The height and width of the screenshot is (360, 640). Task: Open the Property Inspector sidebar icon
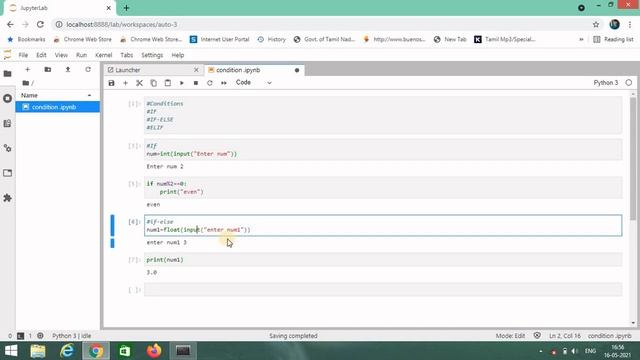(x=7, y=148)
